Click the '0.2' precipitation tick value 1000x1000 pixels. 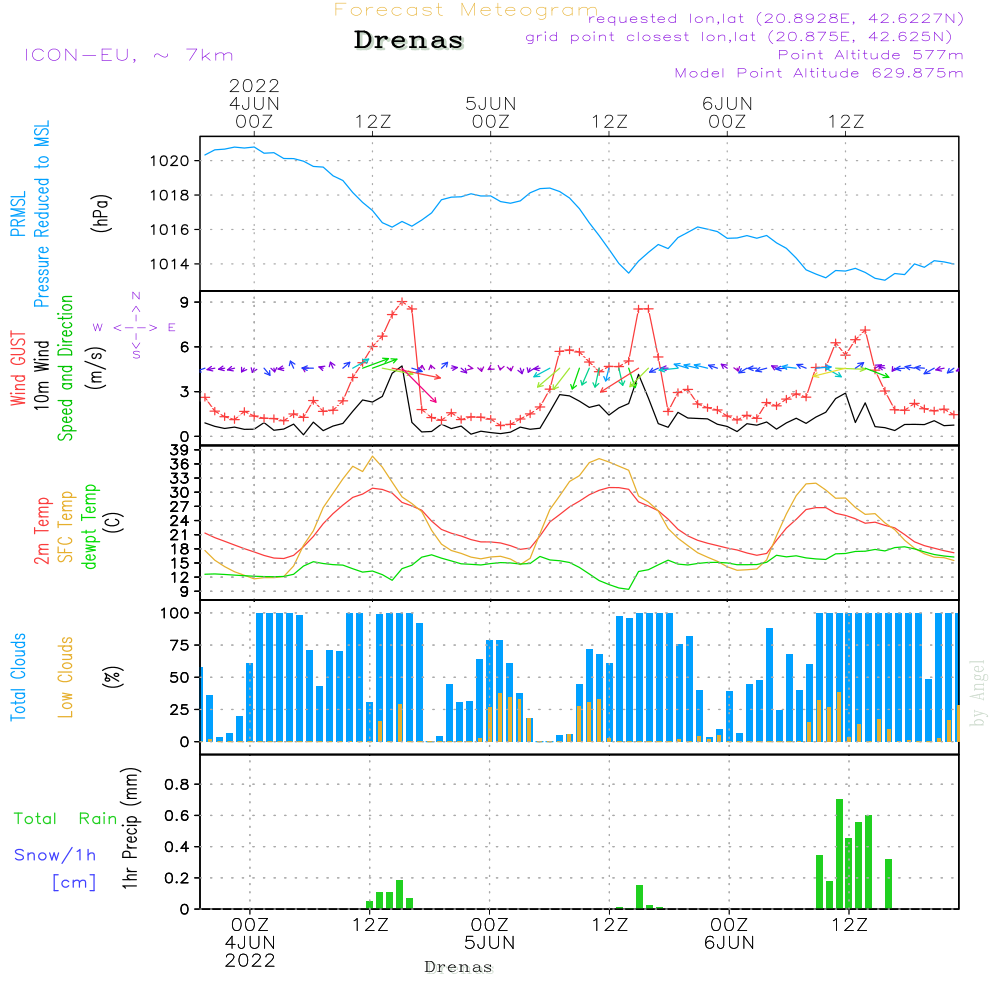coord(177,879)
